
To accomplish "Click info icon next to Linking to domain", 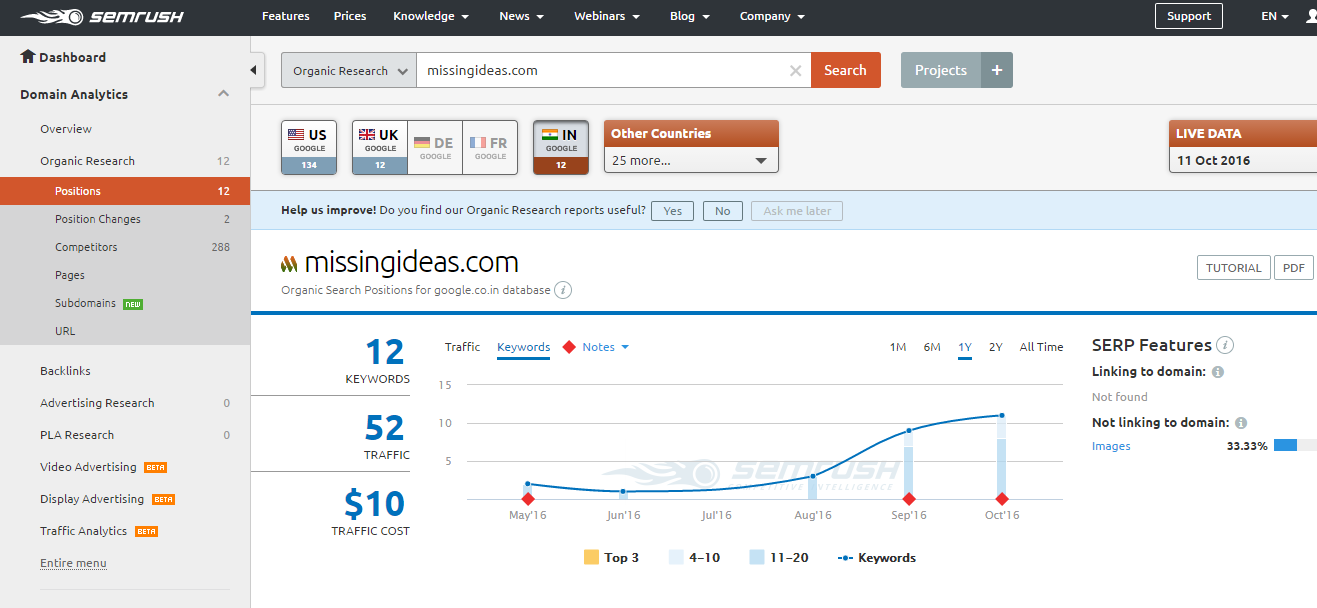I will click(1218, 372).
